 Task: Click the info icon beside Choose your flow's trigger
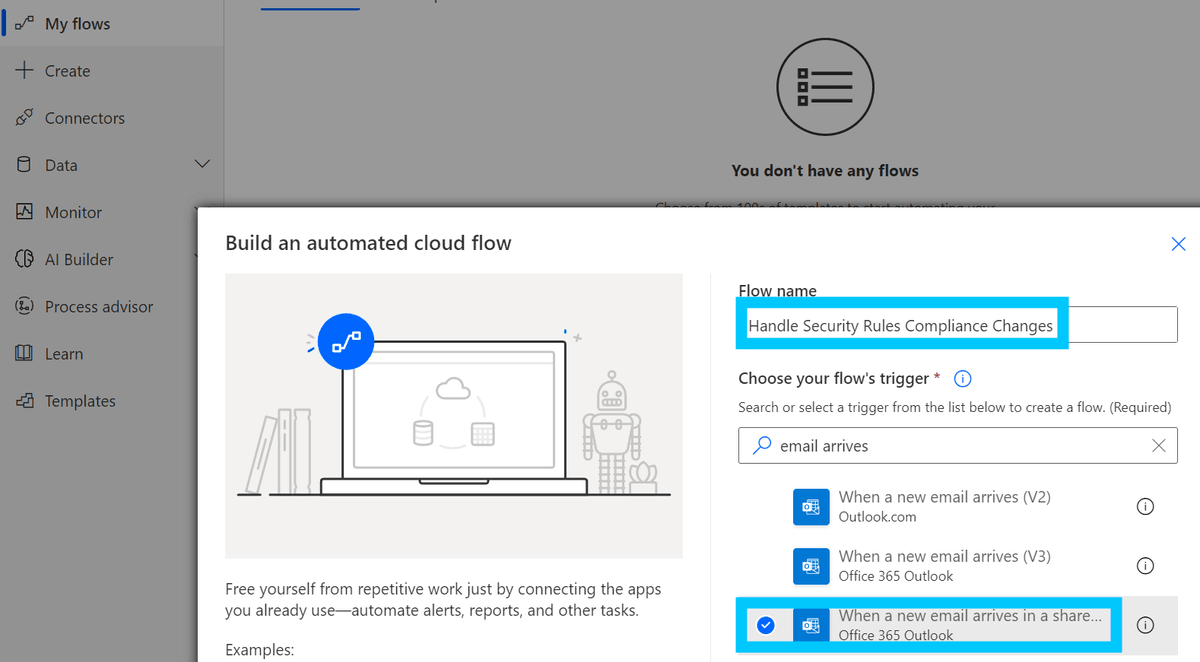click(x=962, y=378)
